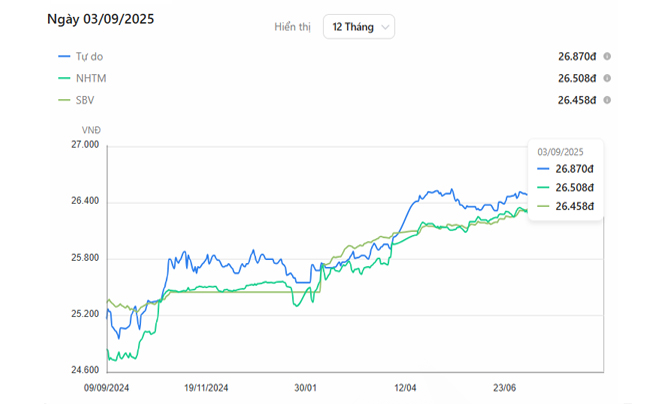The image size is (660, 404).
Task: Click the chevron arrow in period selector
Action: click(x=386, y=27)
